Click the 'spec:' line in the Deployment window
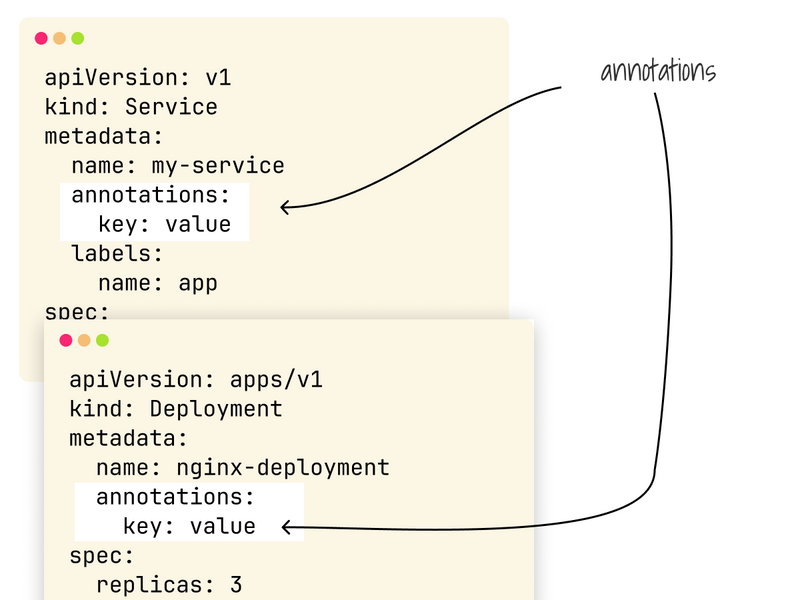 [102, 556]
